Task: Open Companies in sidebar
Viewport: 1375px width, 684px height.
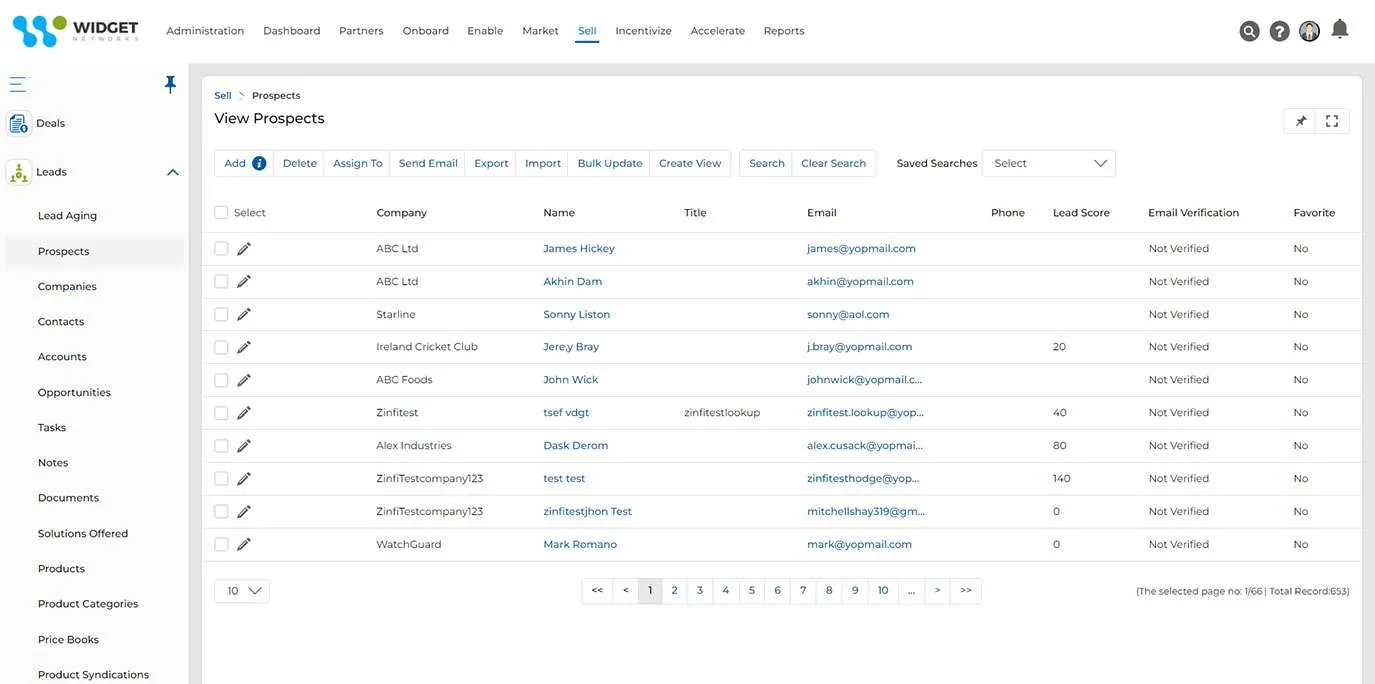Action: click(67, 287)
